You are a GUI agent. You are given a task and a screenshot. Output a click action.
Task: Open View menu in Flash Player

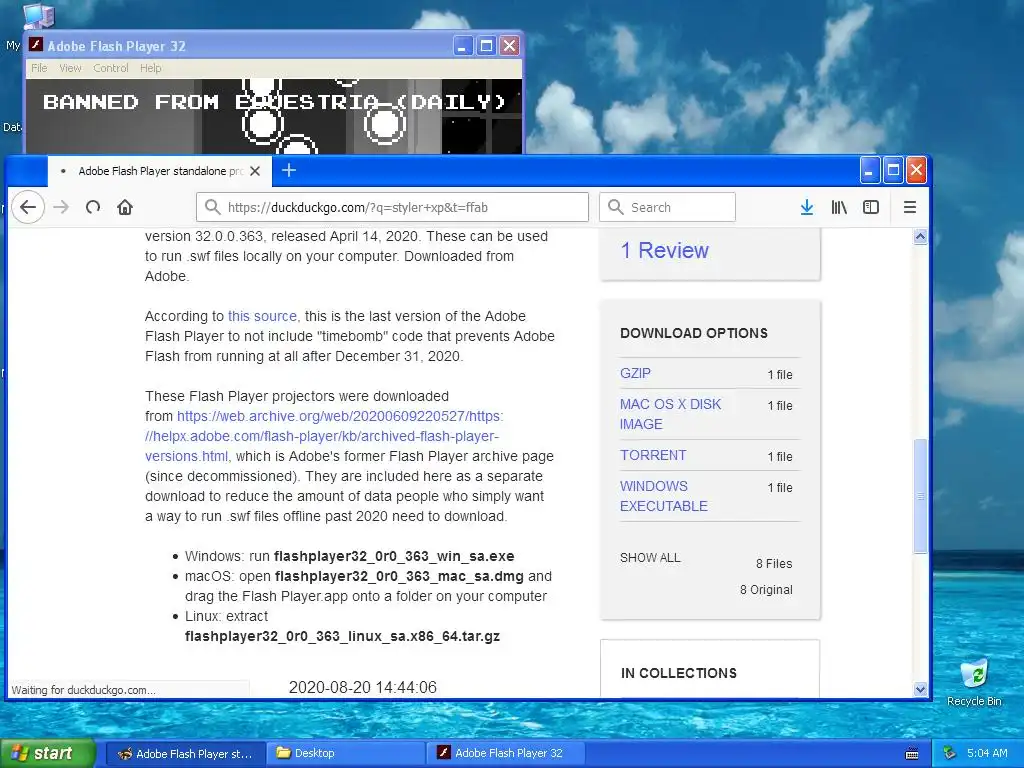[70, 68]
